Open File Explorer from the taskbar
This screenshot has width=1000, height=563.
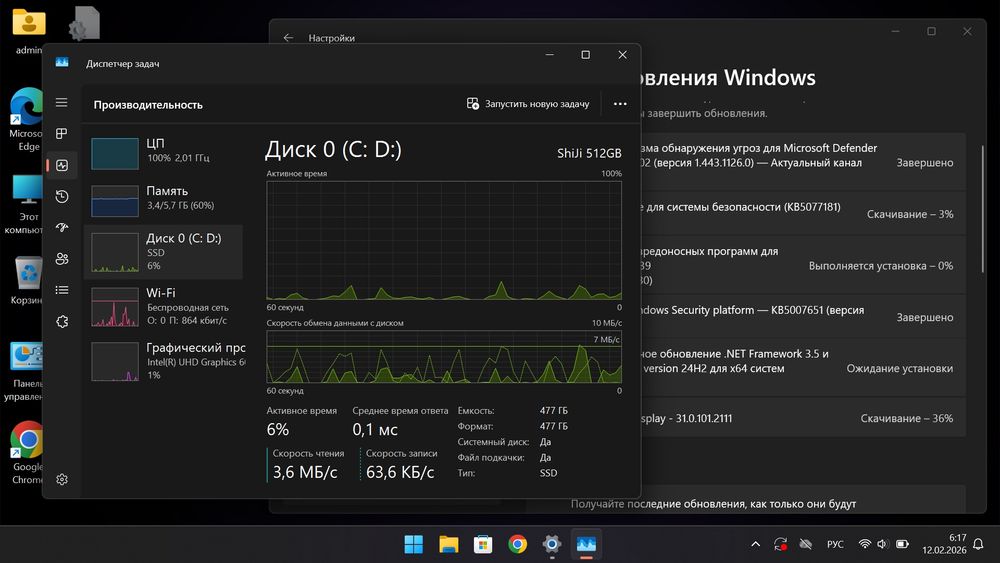448,545
